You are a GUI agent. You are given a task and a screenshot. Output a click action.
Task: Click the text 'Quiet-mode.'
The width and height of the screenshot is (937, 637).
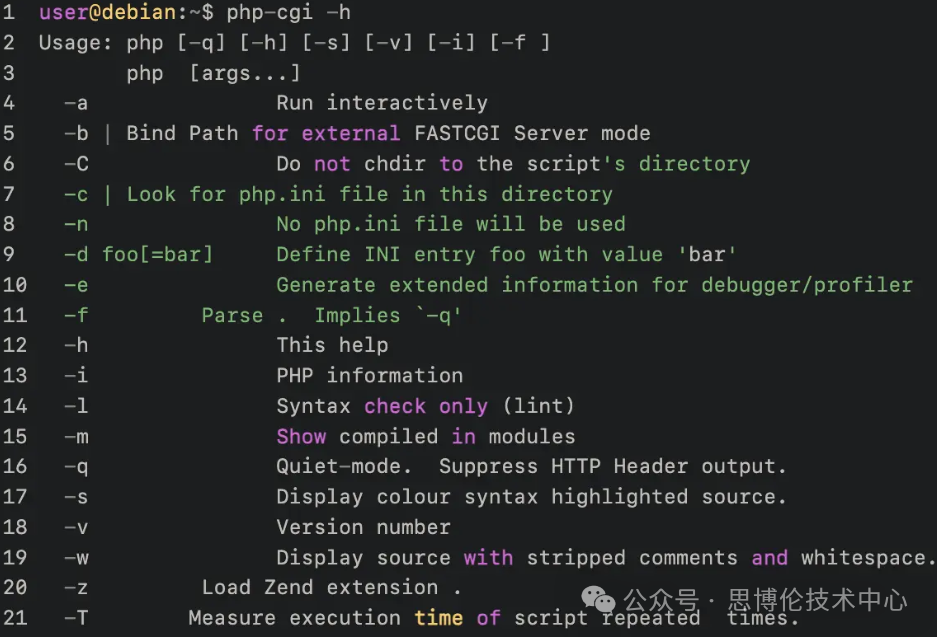tap(344, 466)
